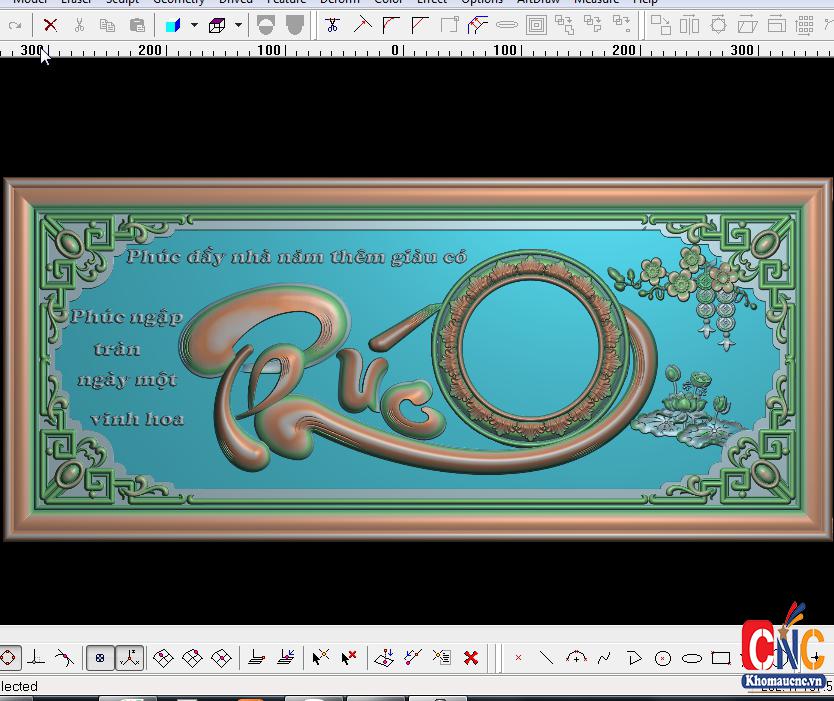Click the paste icon on the toolbar
Viewport: 834px width, 701px height.
click(139, 25)
